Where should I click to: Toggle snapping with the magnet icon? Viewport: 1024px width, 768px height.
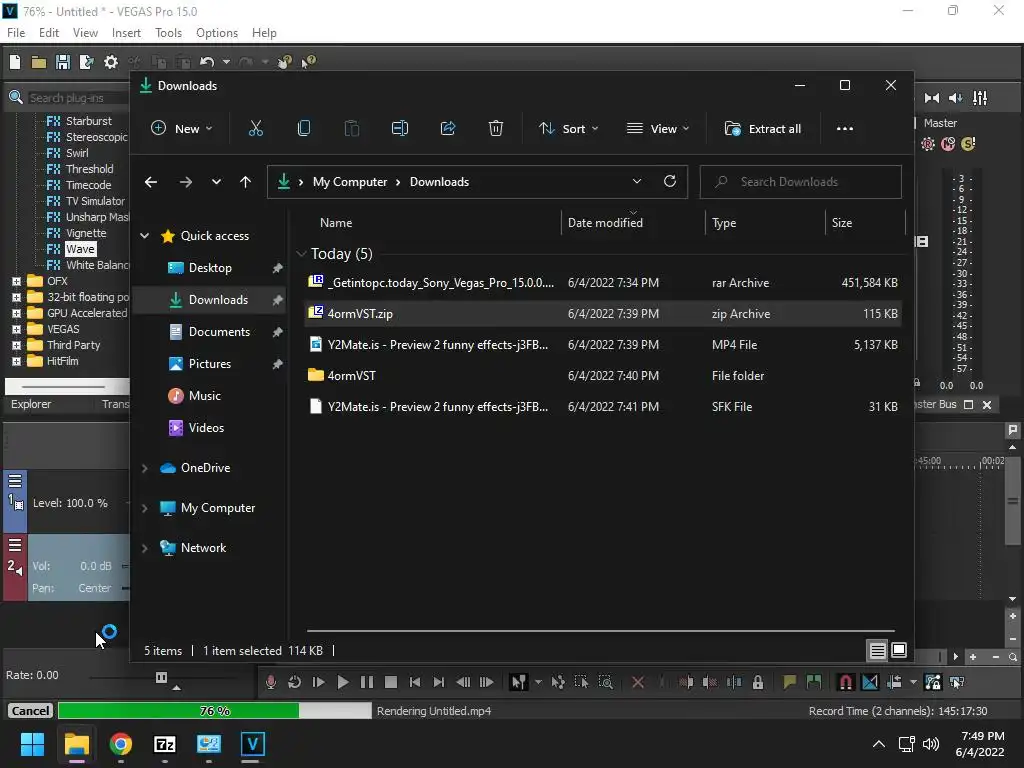coord(845,682)
